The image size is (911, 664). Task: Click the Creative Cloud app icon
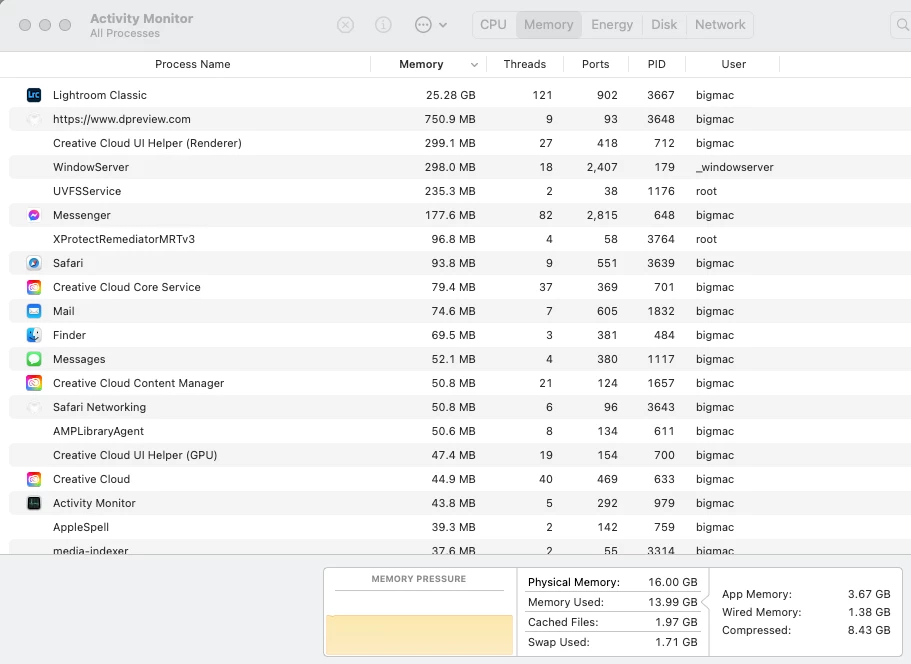tap(34, 479)
